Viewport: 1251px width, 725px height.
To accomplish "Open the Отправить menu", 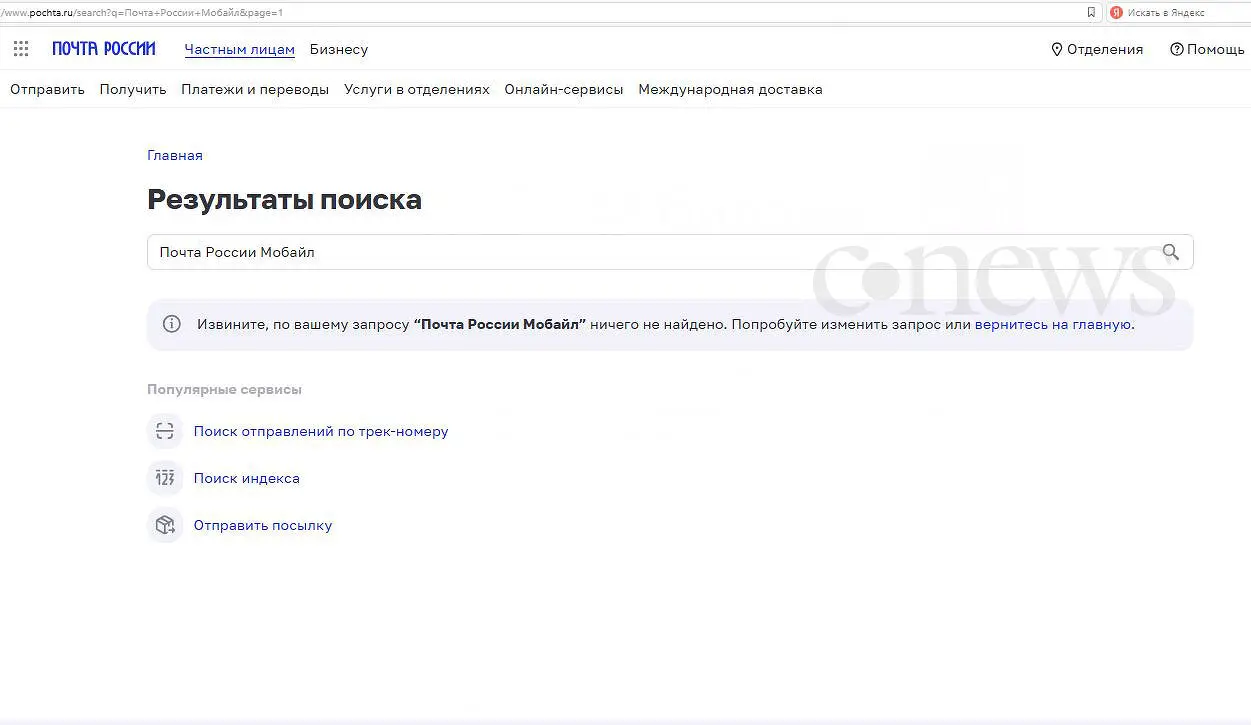I will point(47,89).
